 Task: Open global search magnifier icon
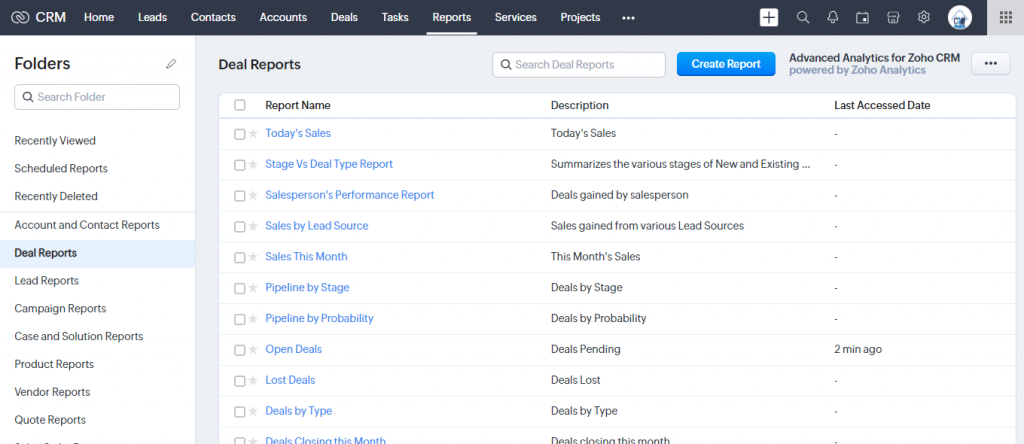point(803,18)
